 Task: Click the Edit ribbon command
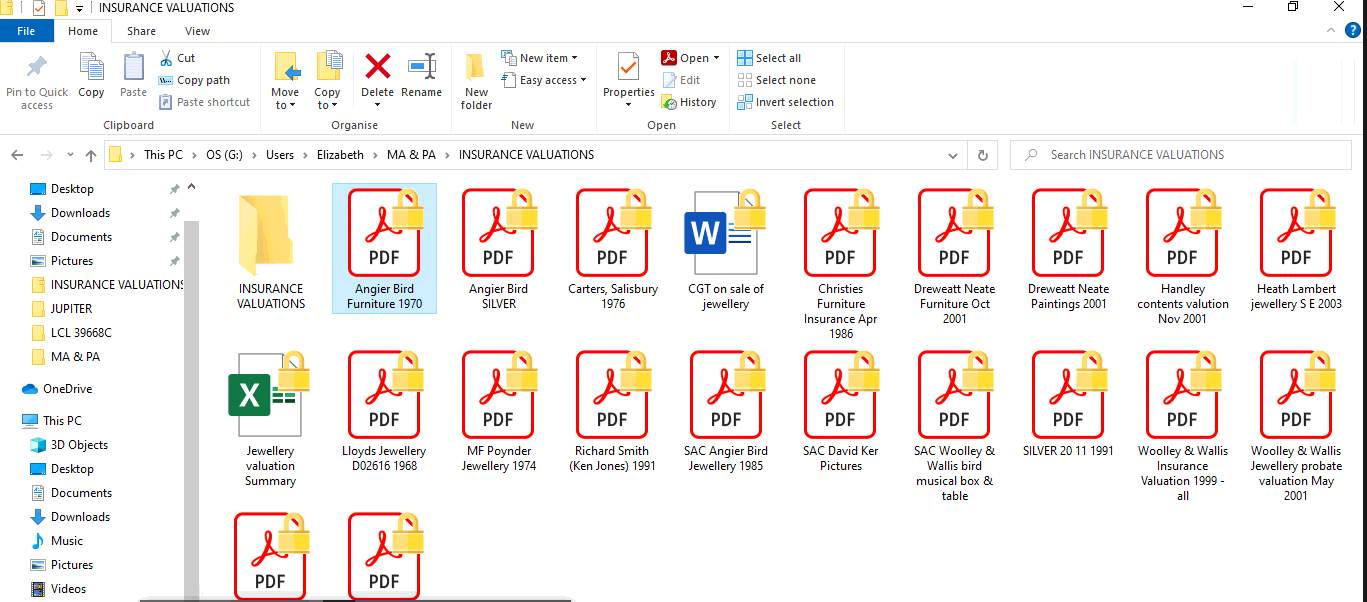point(681,80)
